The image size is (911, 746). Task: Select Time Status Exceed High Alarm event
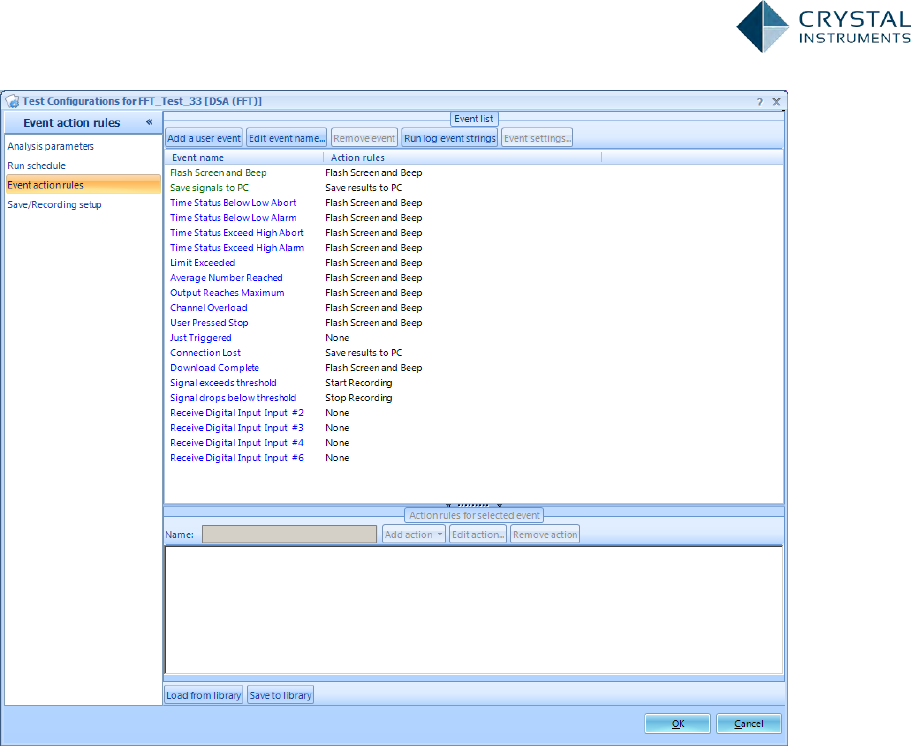[236, 248]
